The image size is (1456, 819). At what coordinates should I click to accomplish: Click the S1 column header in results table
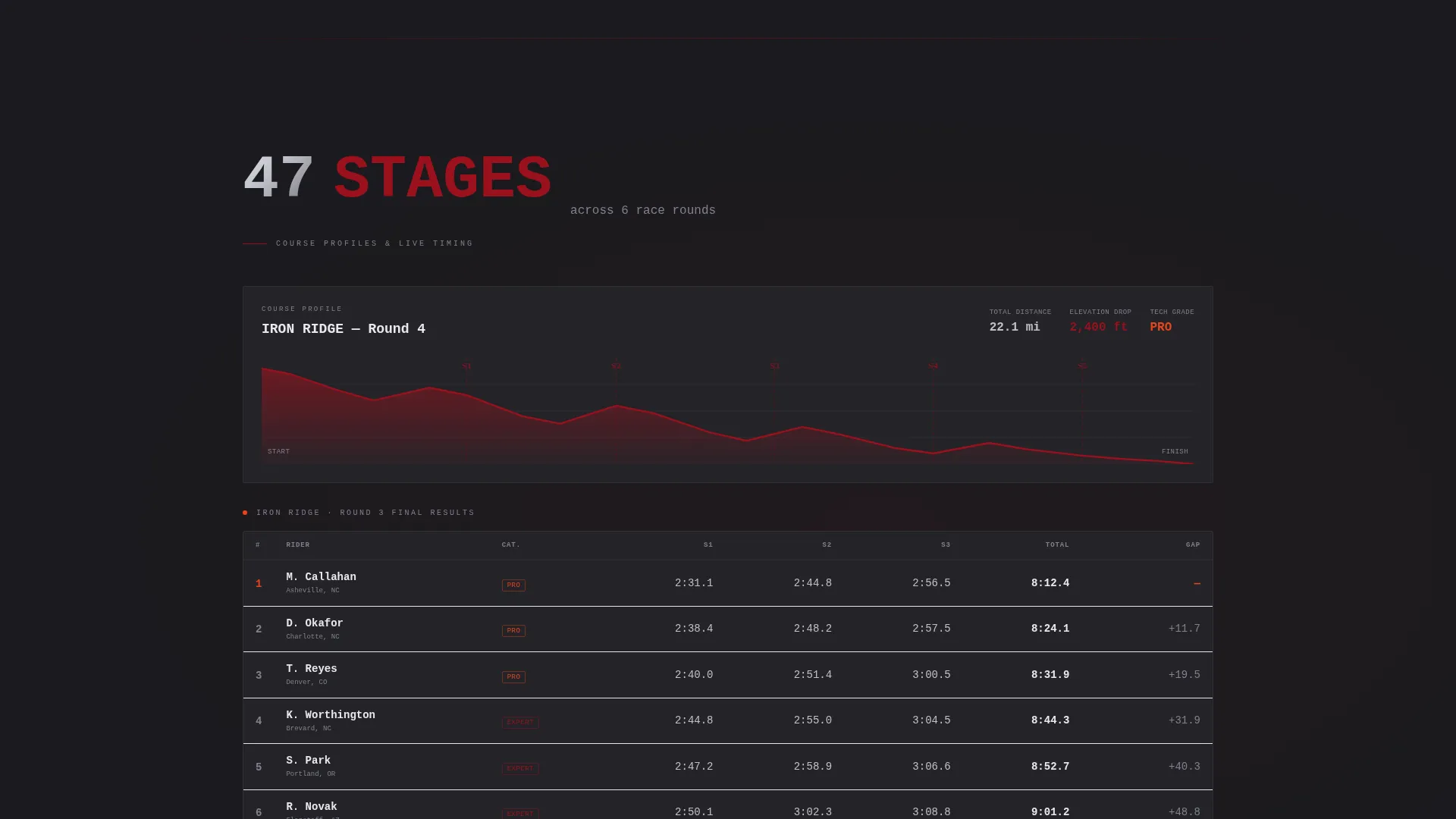point(708,544)
